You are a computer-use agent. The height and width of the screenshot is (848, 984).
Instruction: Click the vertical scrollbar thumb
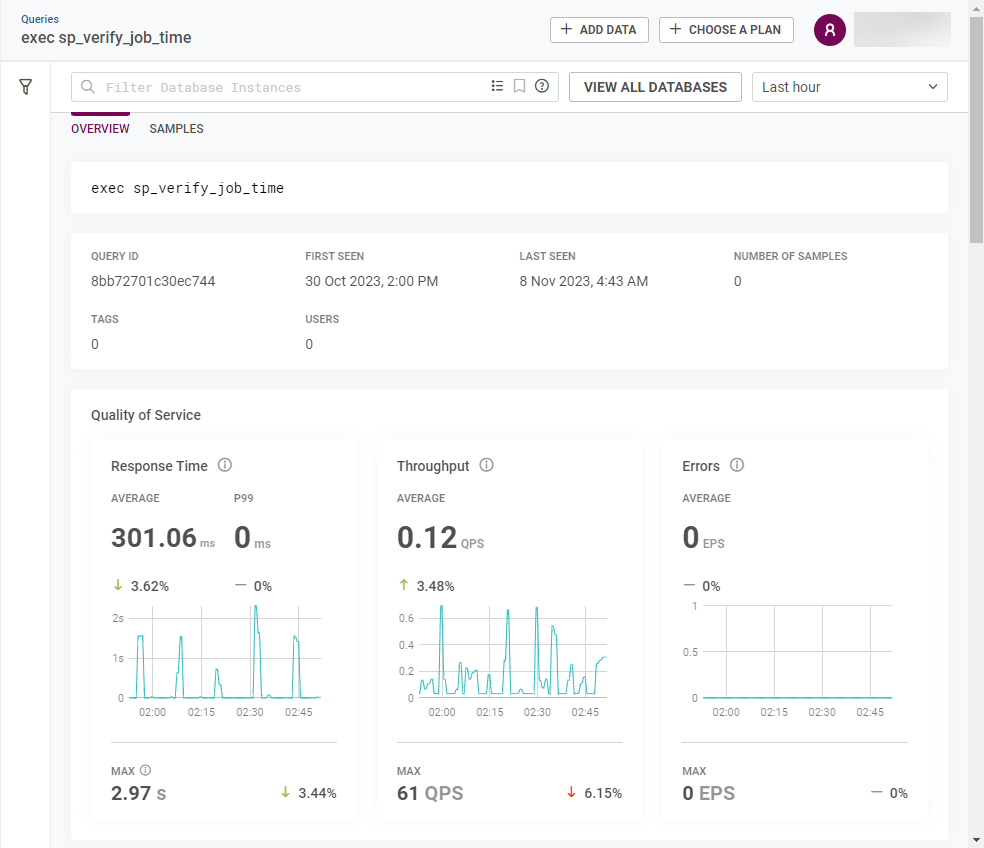(976, 130)
